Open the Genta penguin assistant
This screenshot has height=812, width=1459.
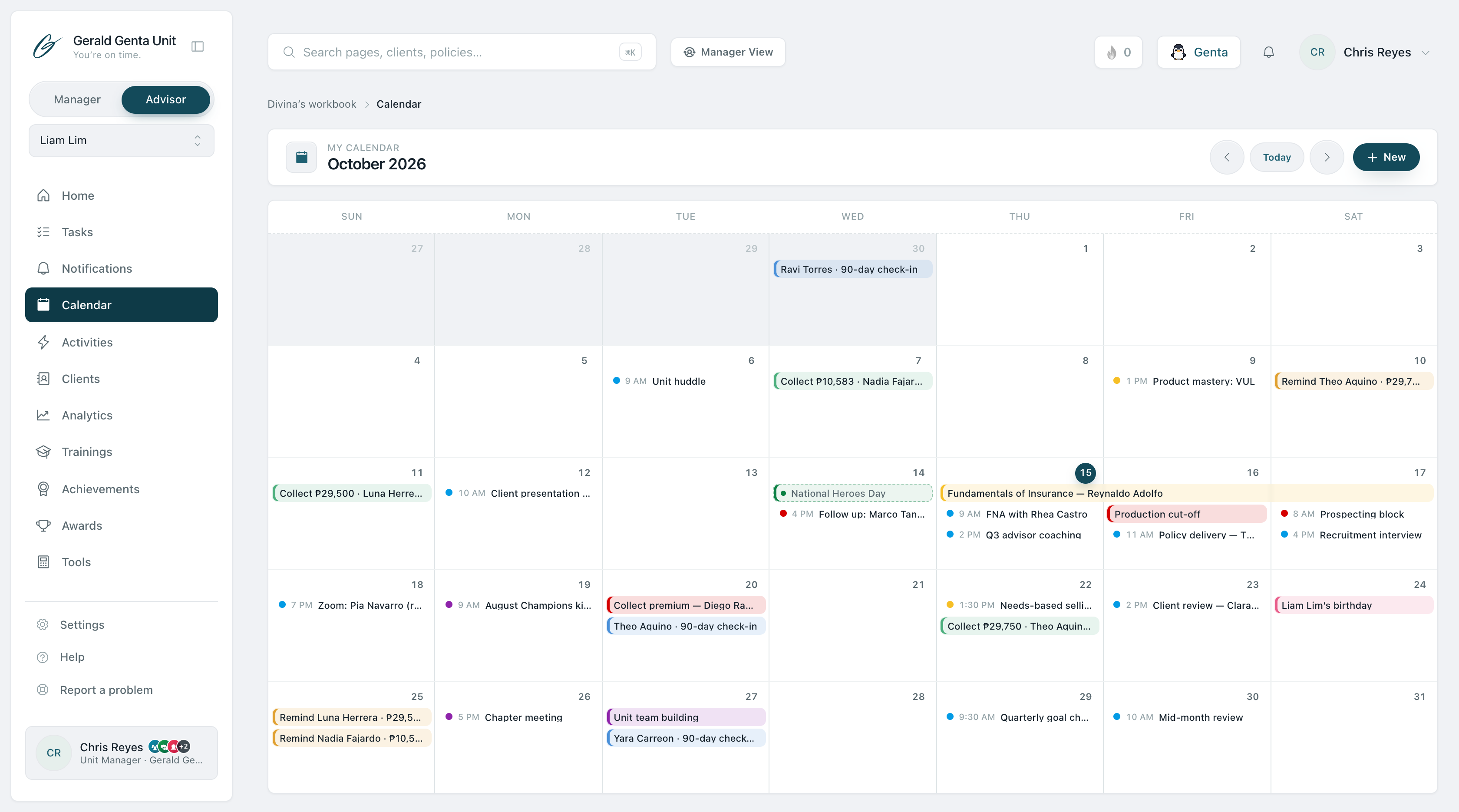[1199, 52]
